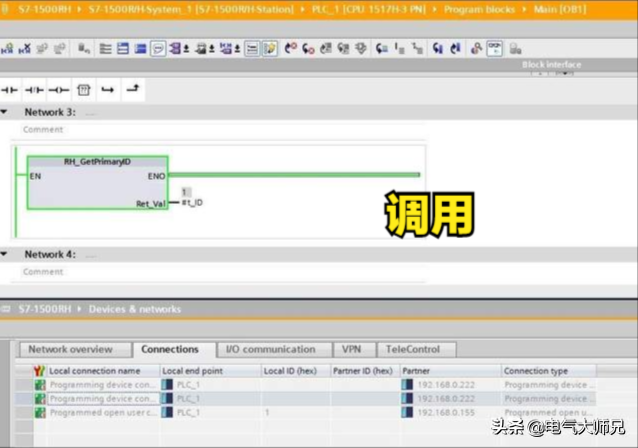Open the I/O communication tab
The image size is (638, 448).
coord(274,350)
